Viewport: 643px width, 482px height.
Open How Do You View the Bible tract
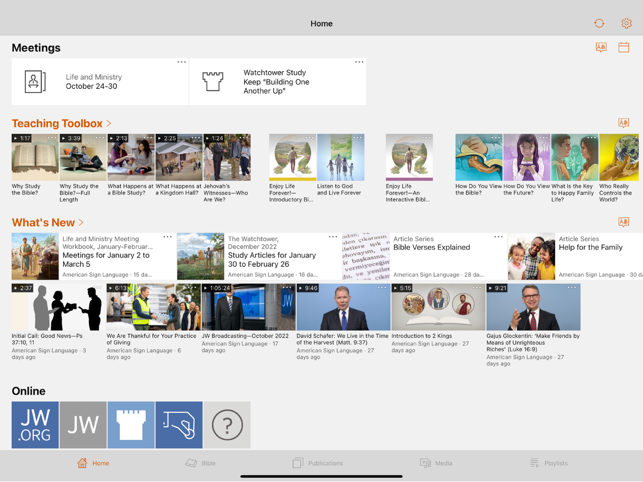[479, 158]
